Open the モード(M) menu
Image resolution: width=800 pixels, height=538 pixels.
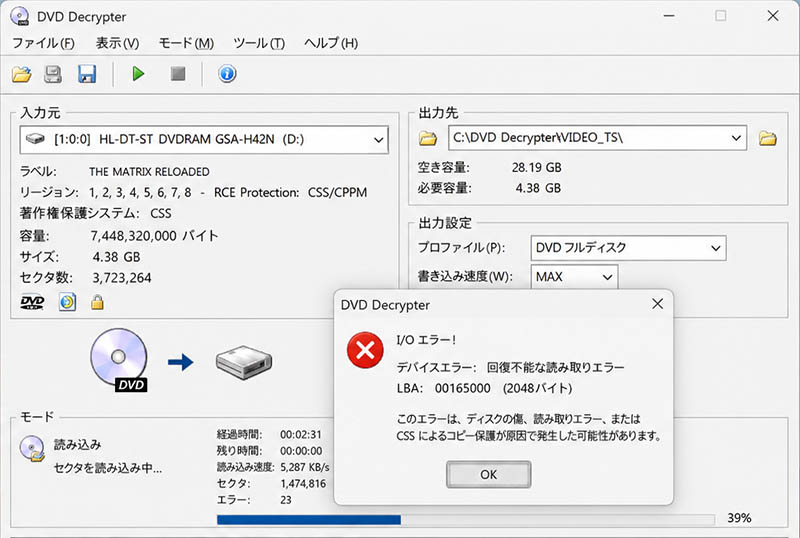coord(186,43)
